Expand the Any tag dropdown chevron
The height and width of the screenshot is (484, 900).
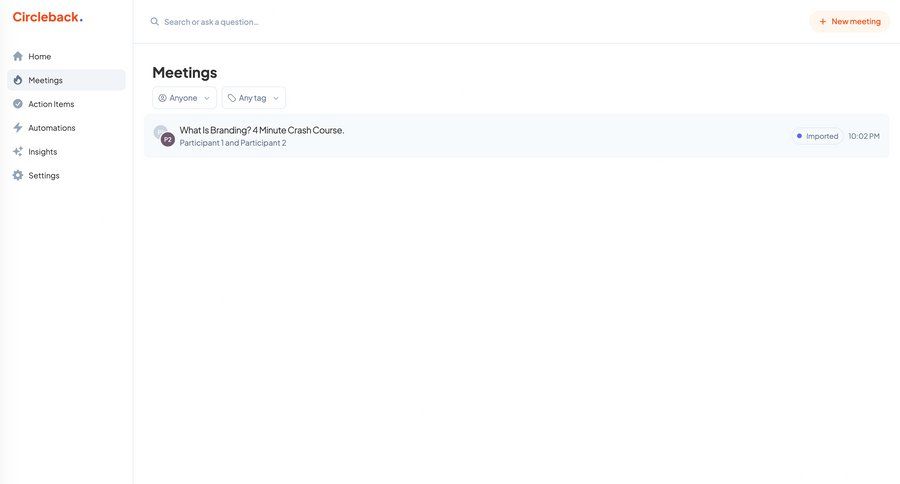pos(276,98)
